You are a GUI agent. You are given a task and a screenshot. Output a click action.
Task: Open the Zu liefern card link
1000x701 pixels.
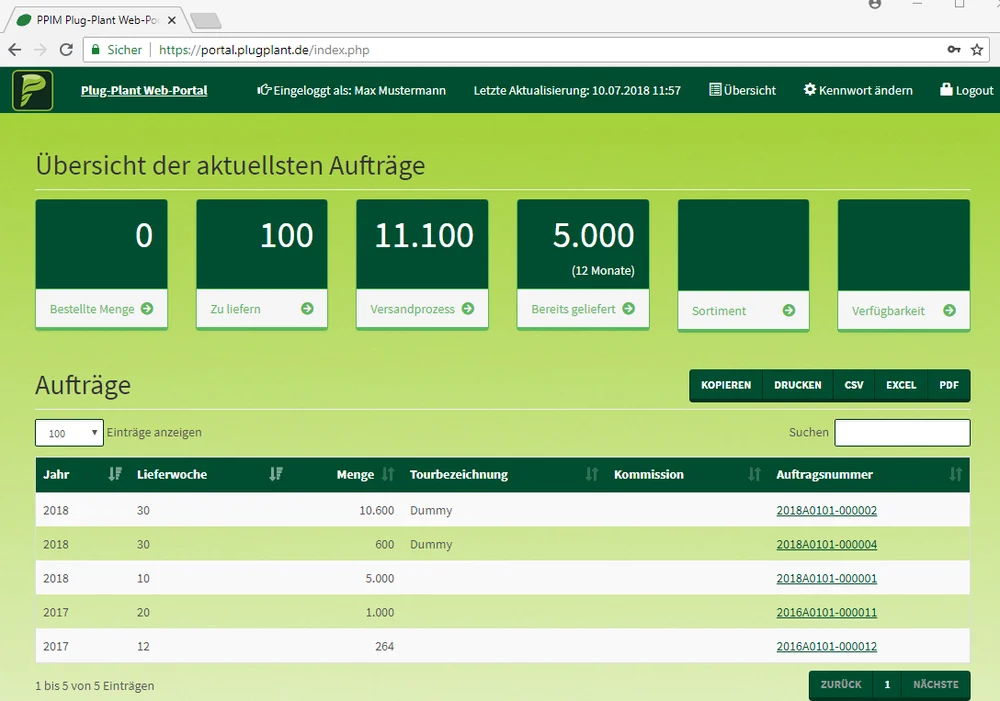(262, 309)
